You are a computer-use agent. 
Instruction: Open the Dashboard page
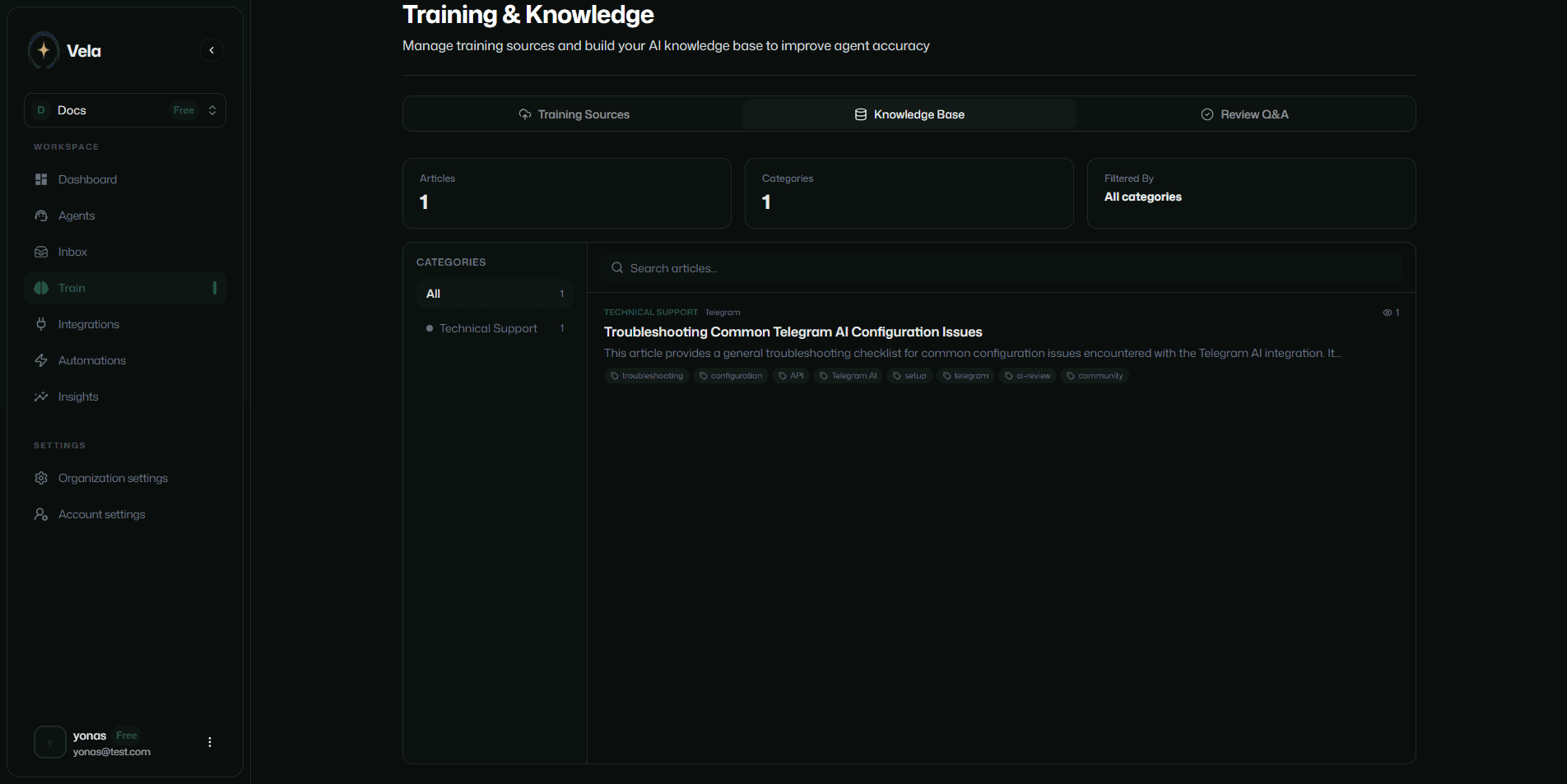tap(125, 179)
